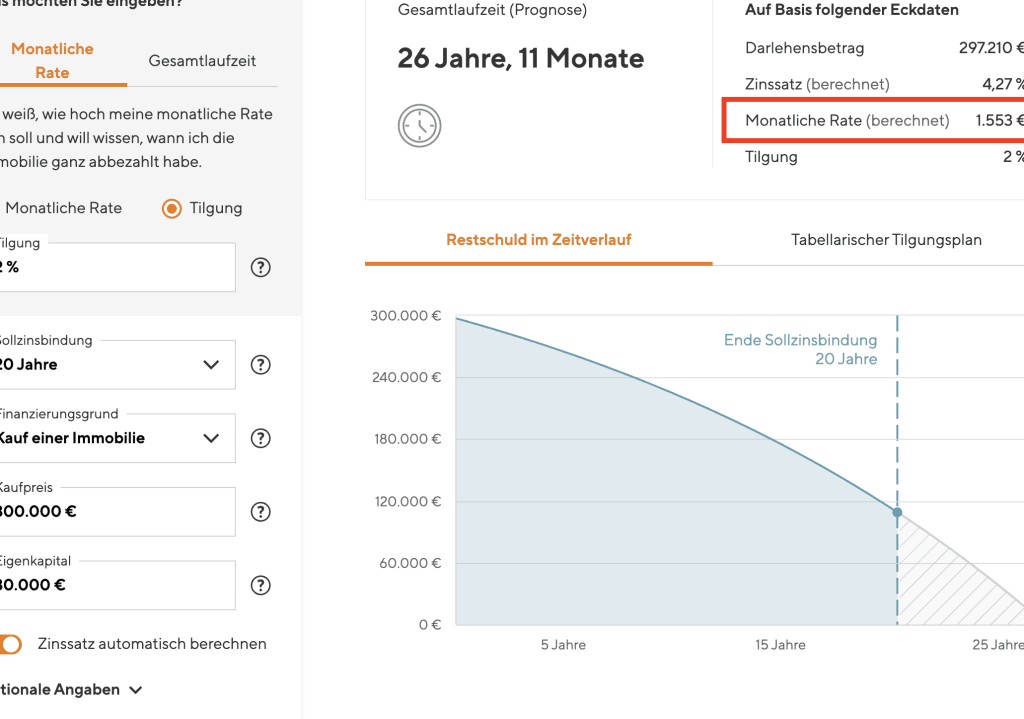Expand the optionale Angaben section
This screenshot has width=1024, height=719.
click(x=70, y=689)
